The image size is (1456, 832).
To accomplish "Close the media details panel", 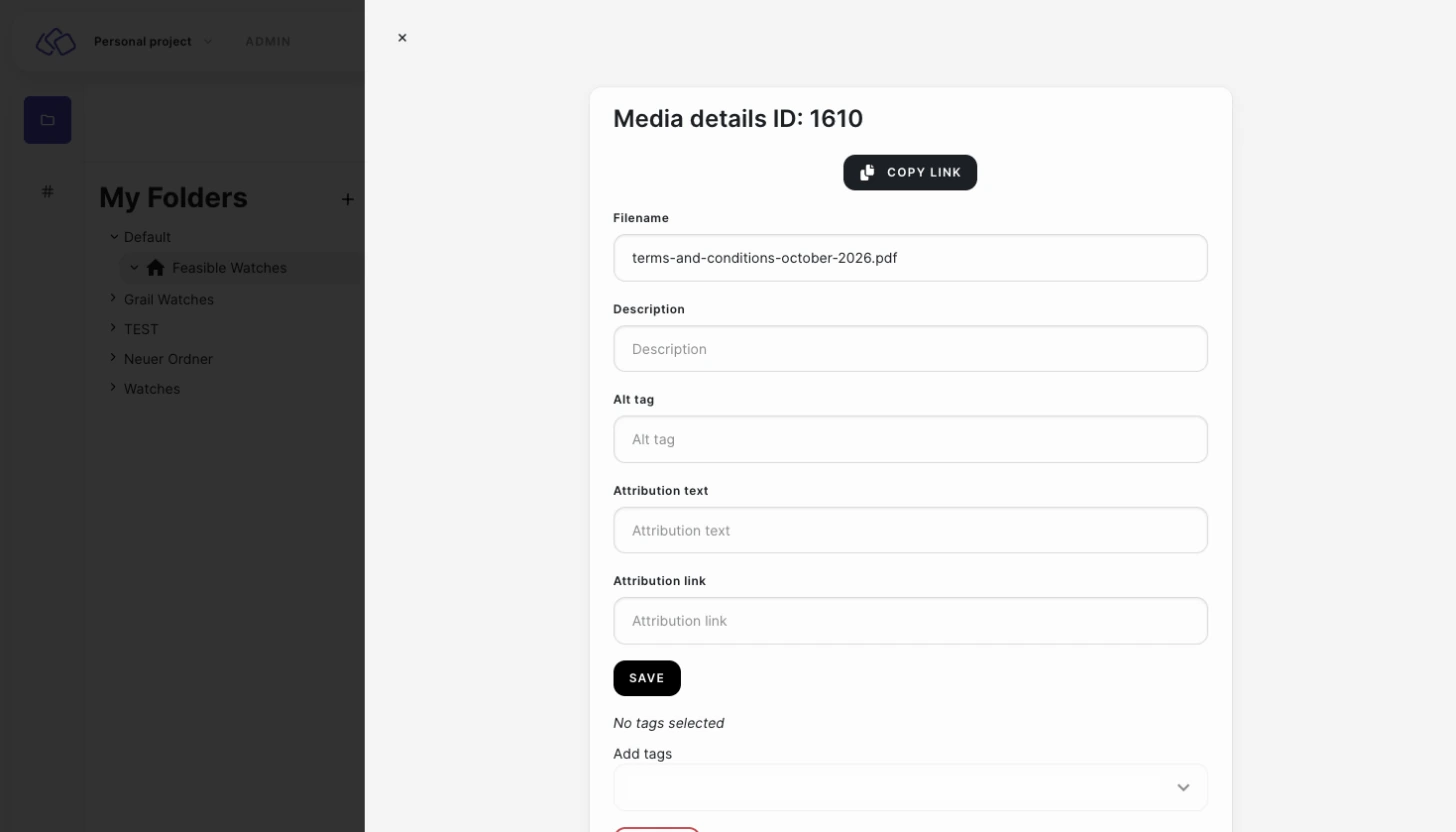I will [402, 38].
